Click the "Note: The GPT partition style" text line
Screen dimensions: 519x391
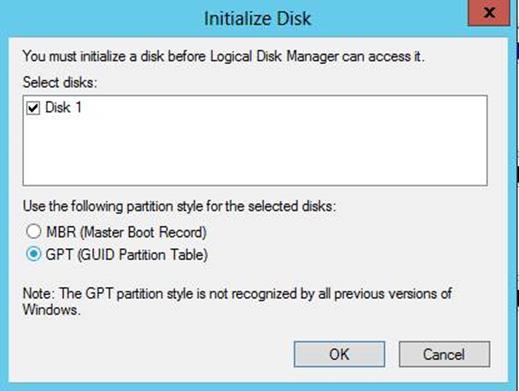point(237,294)
